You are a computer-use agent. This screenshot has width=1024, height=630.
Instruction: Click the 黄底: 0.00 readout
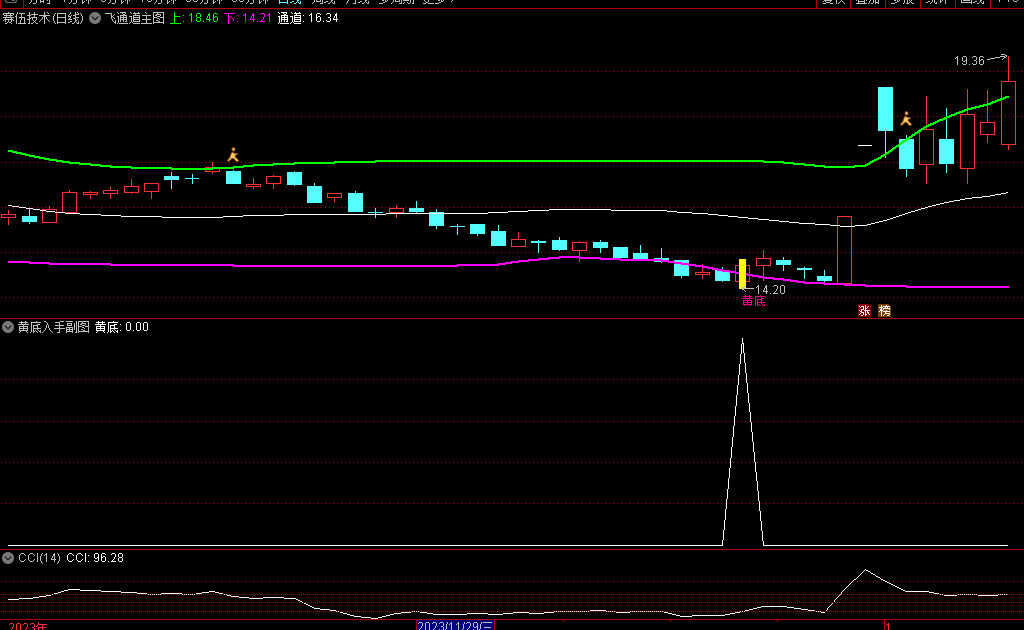pos(121,327)
